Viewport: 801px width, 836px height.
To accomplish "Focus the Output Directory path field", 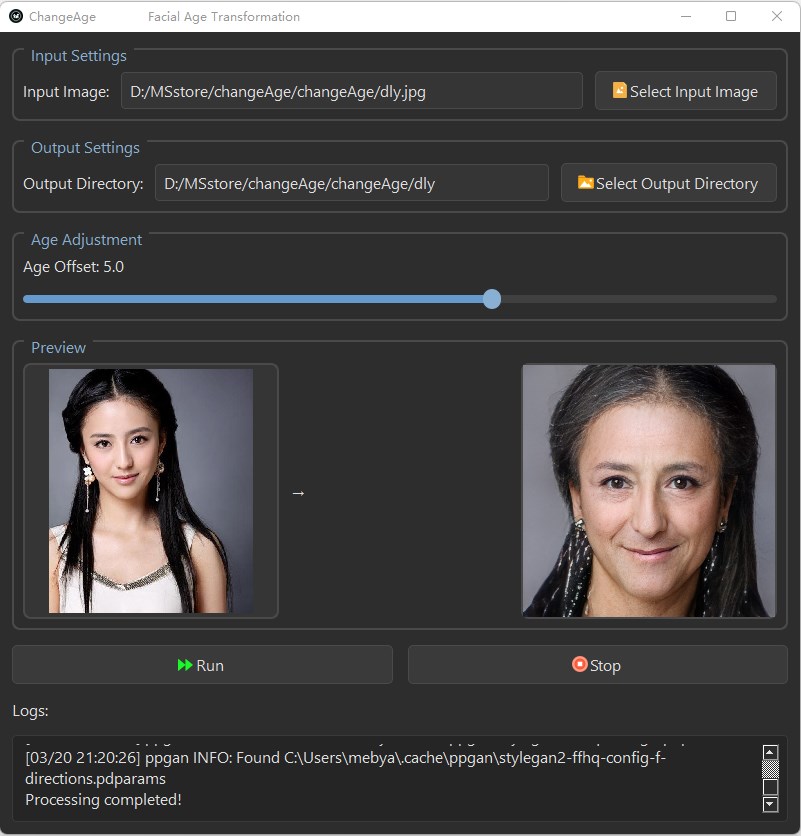I will [x=351, y=183].
